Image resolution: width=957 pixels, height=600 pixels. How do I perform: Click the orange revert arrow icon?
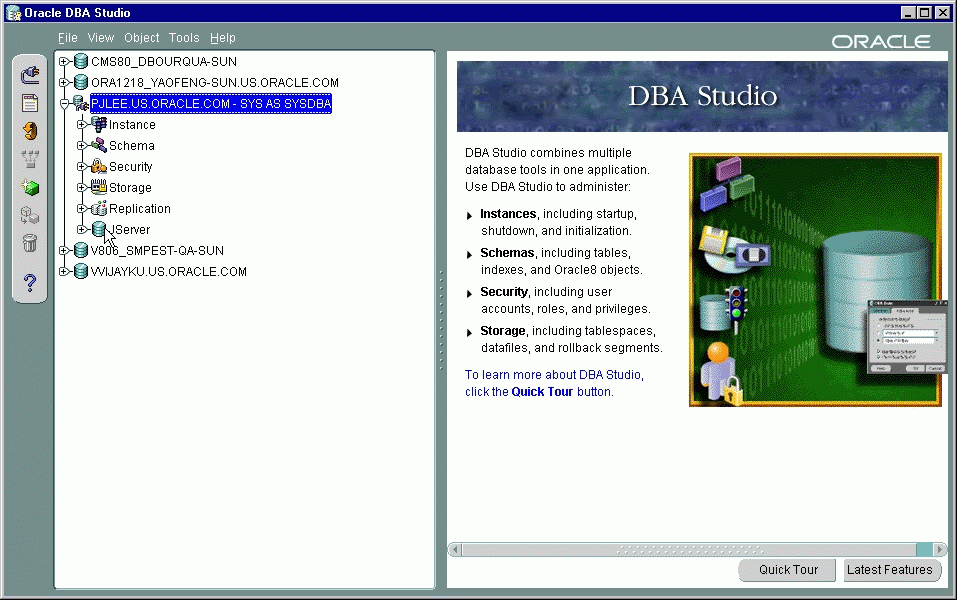(29, 130)
